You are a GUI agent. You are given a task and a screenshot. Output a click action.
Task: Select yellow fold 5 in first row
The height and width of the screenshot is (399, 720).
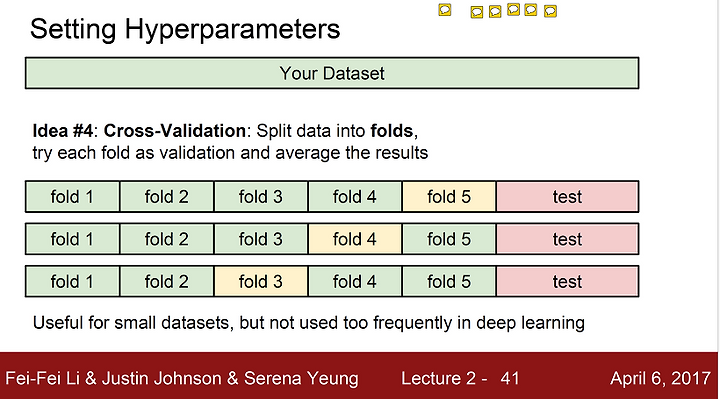tap(449, 197)
